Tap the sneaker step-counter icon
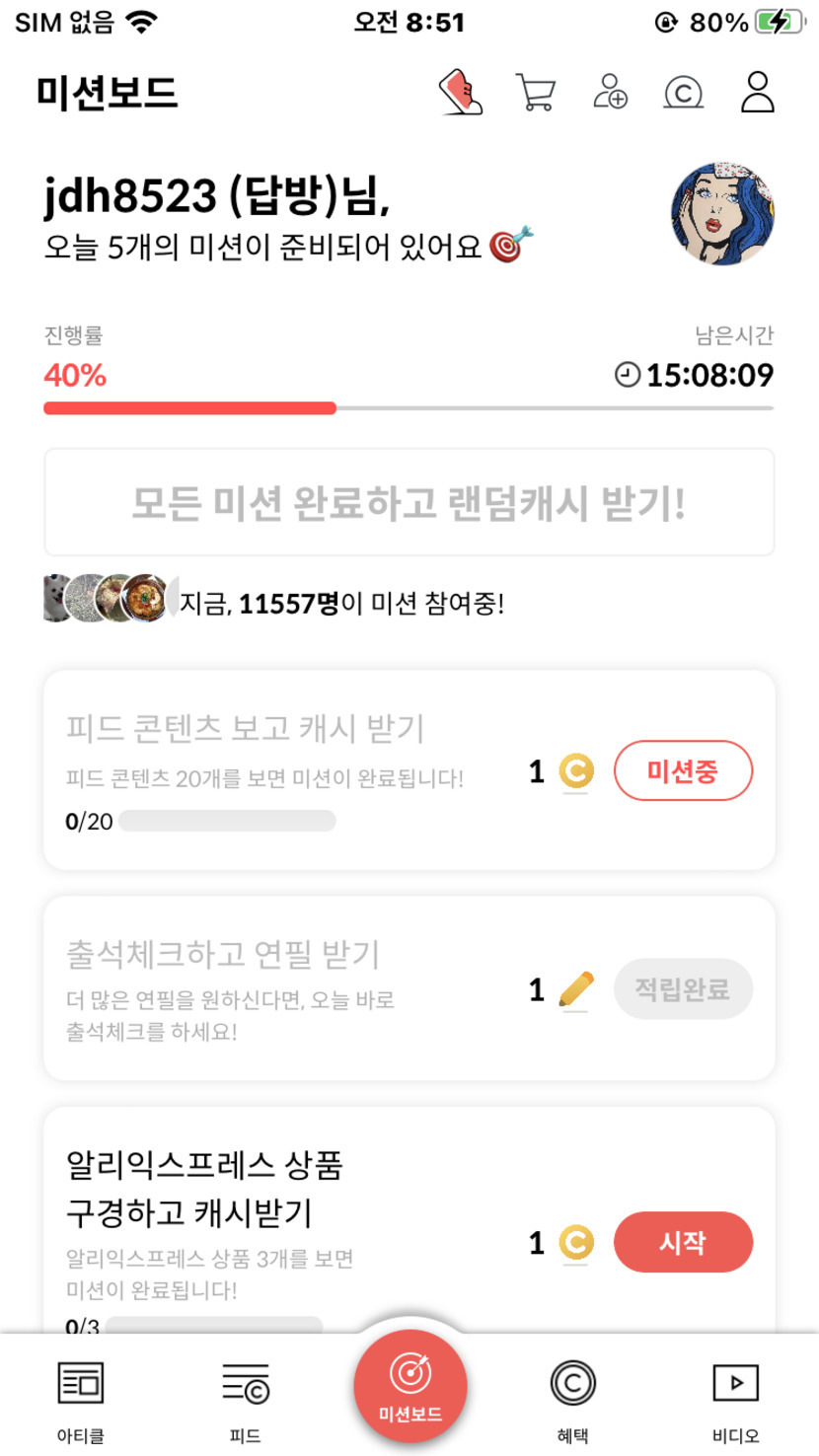The width and height of the screenshot is (819, 1456). (460, 93)
